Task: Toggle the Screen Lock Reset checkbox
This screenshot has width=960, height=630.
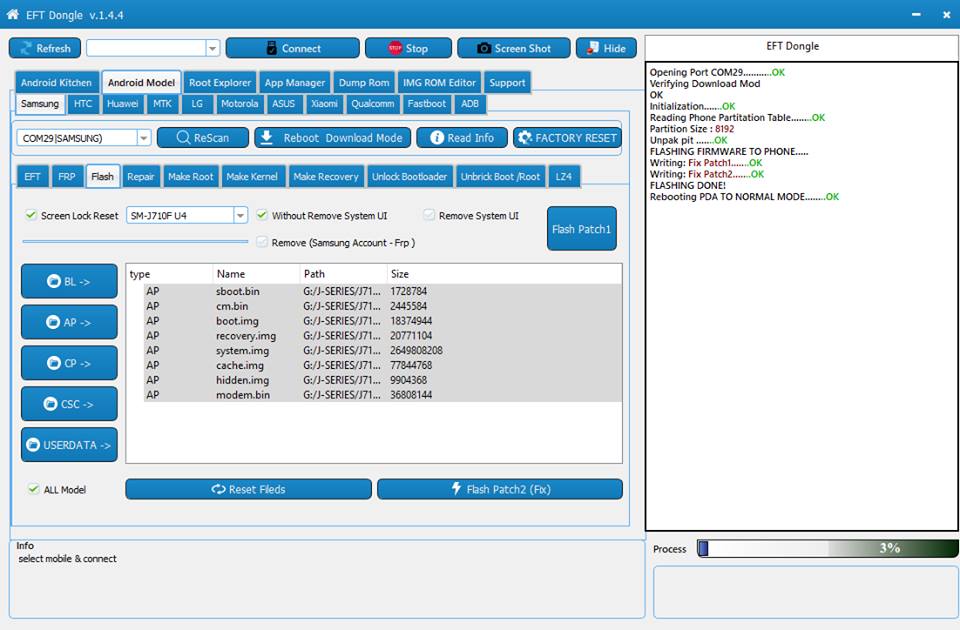Action: [31, 215]
